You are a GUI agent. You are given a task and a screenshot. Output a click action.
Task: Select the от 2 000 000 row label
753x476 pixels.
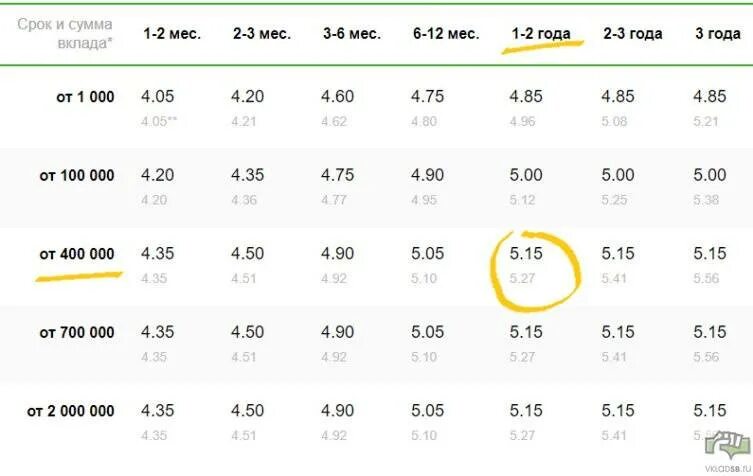[x=71, y=411]
